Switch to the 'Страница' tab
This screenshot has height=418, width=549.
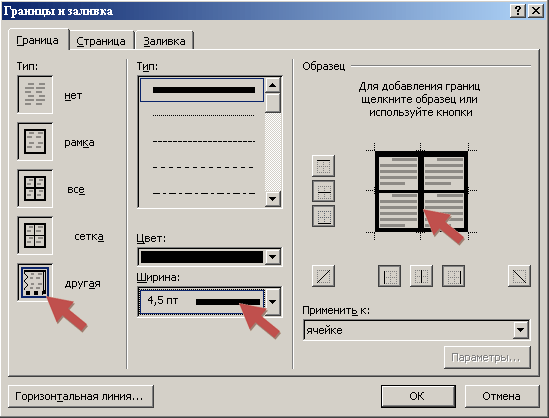click(x=101, y=41)
